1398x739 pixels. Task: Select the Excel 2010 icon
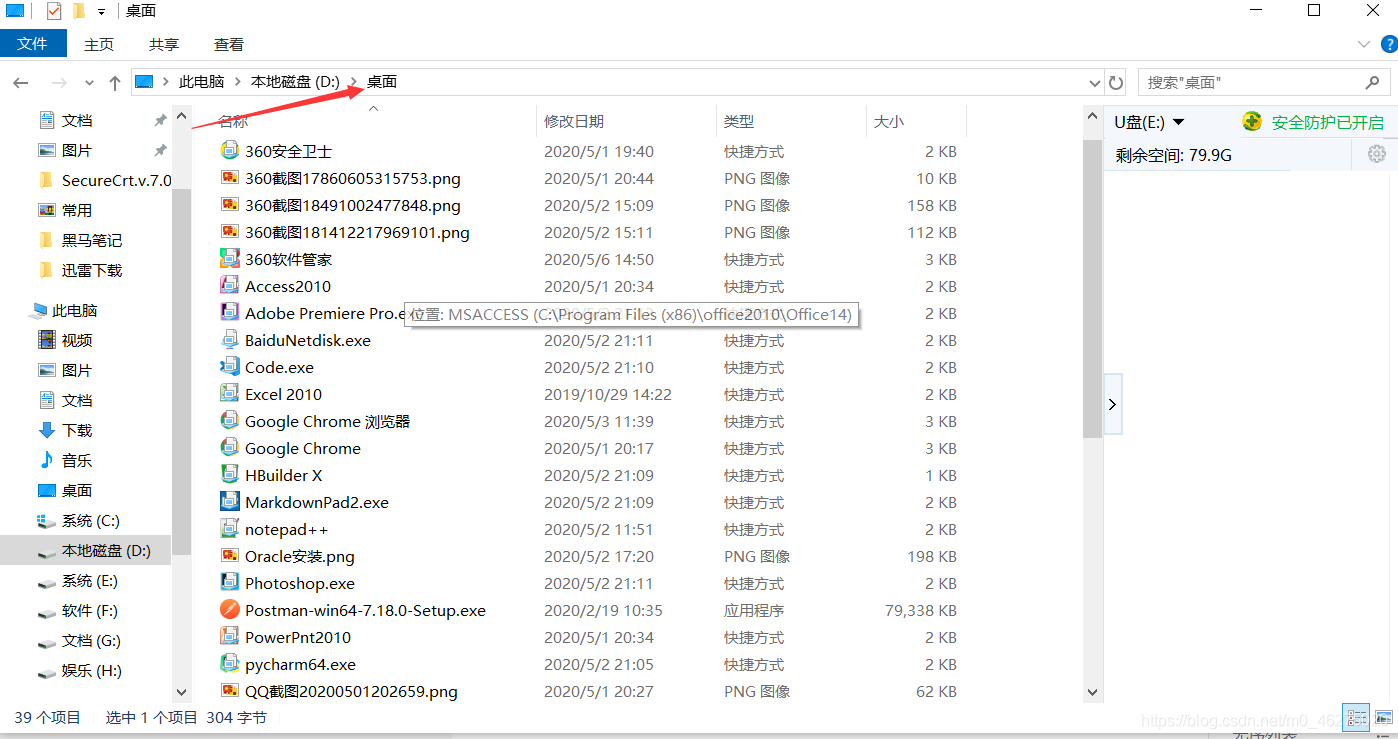[230, 394]
